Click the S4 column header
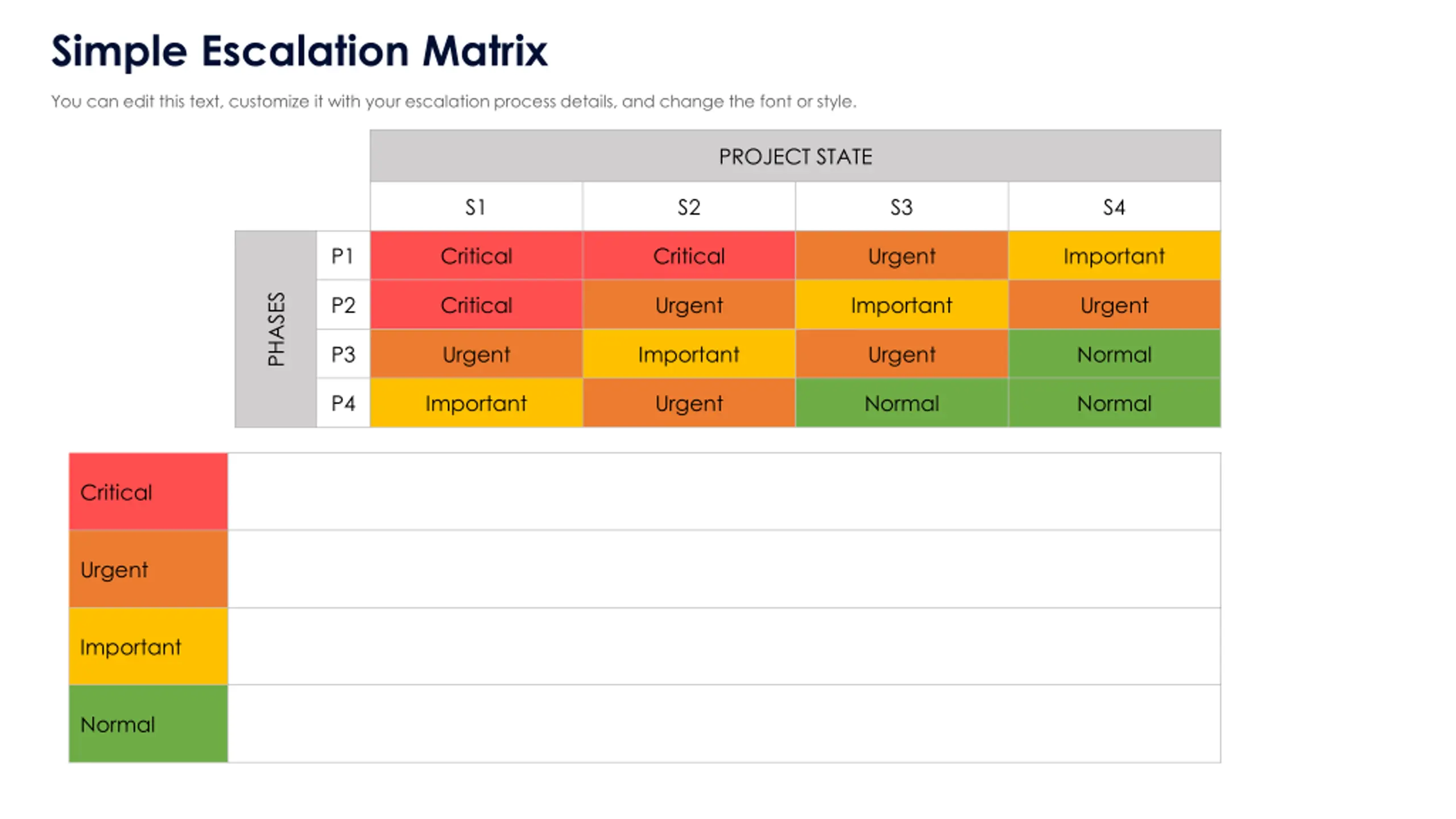 coord(1114,207)
